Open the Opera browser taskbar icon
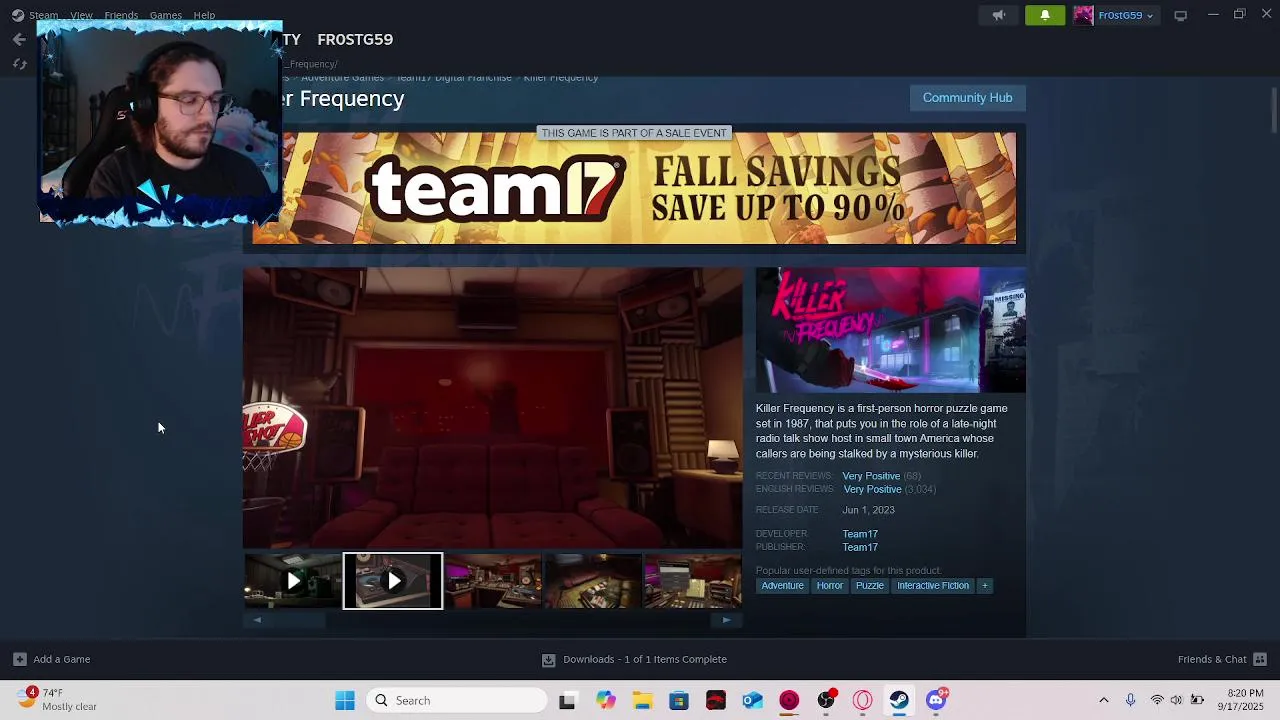Viewport: 1280px width, 720px height. [x=862, y=700]
